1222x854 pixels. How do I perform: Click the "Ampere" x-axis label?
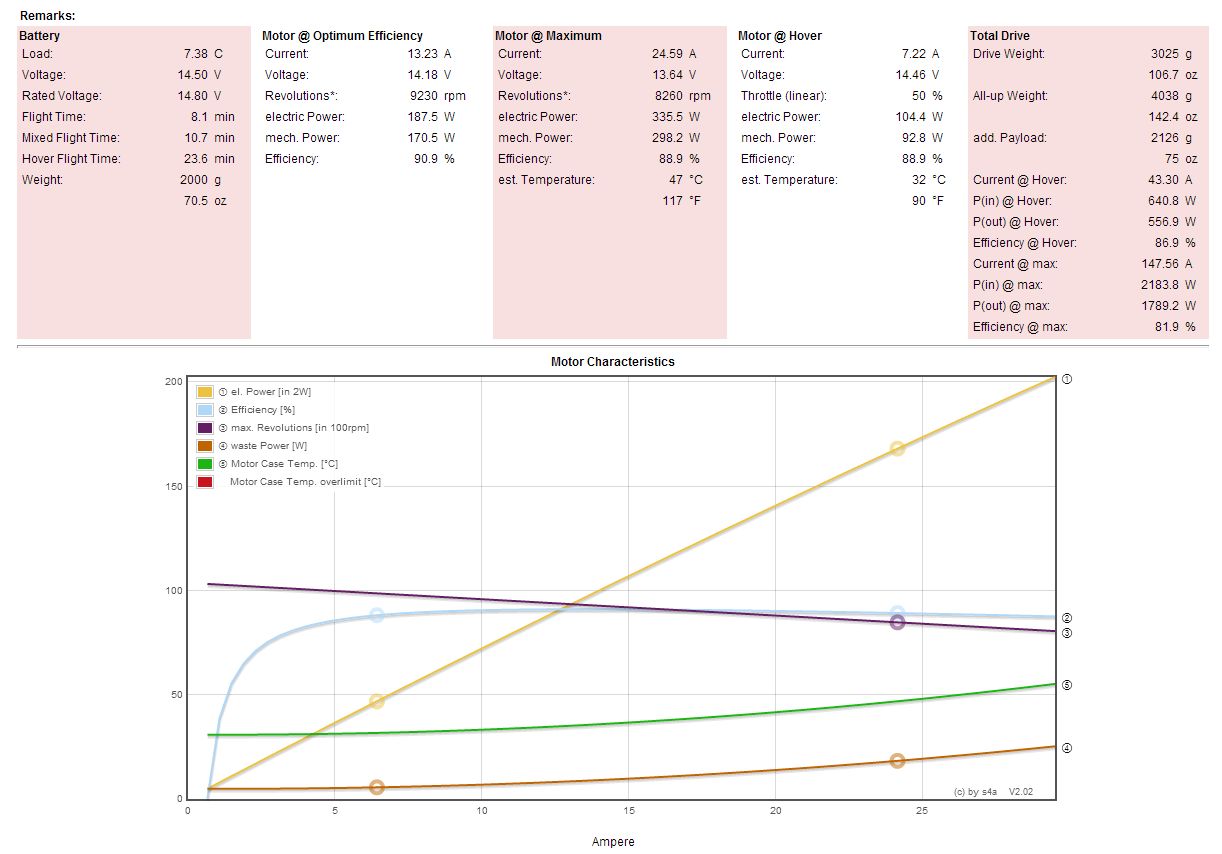click(612, 842)
